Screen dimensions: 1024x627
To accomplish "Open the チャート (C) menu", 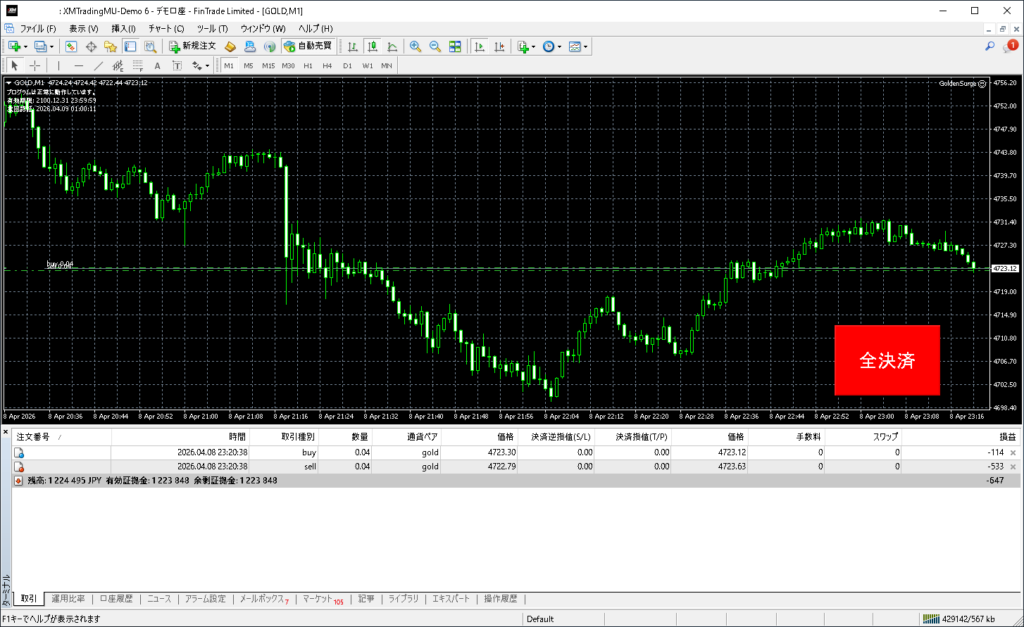I will point(166,28).
